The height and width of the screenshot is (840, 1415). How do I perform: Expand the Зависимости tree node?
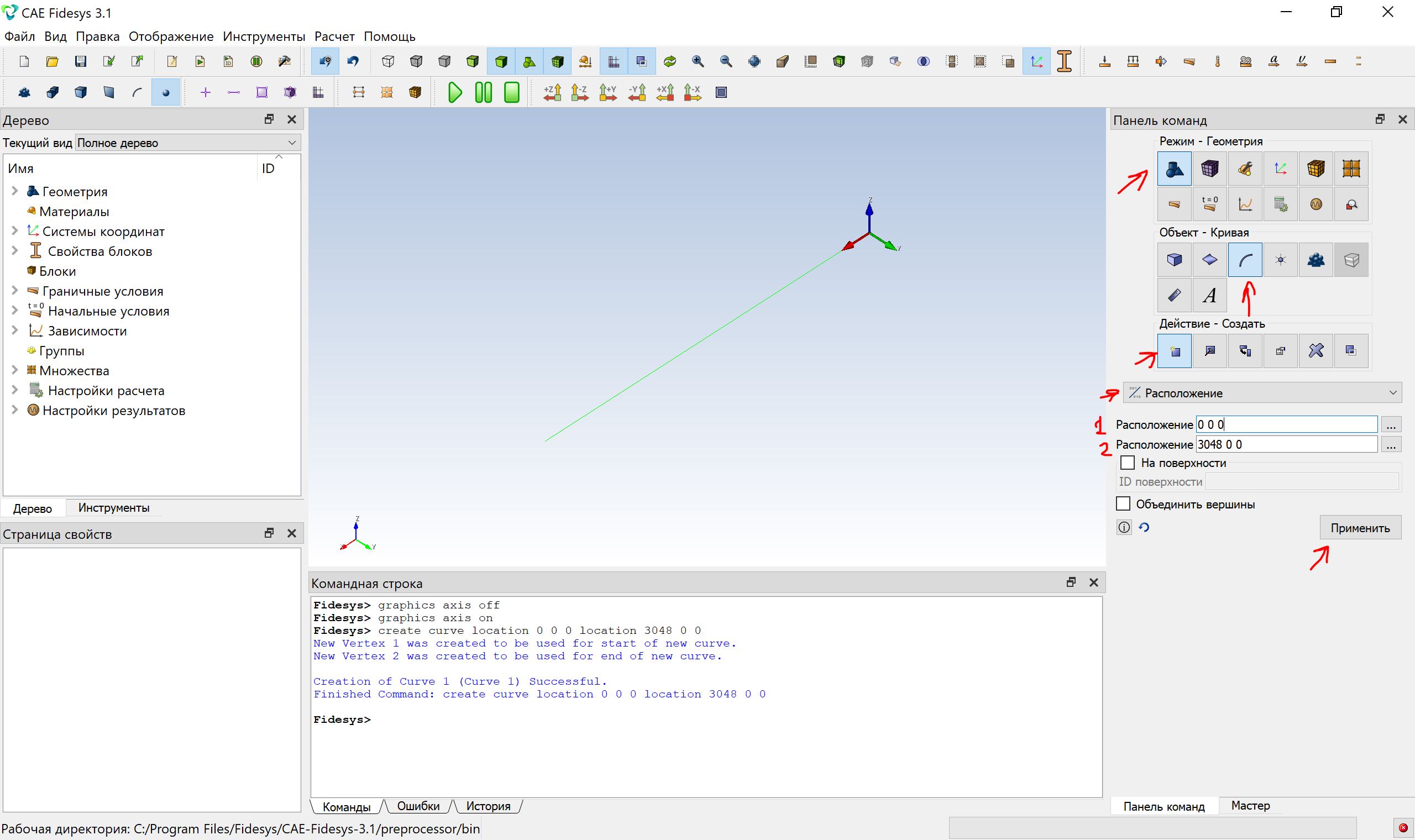[x=15, y=330]
